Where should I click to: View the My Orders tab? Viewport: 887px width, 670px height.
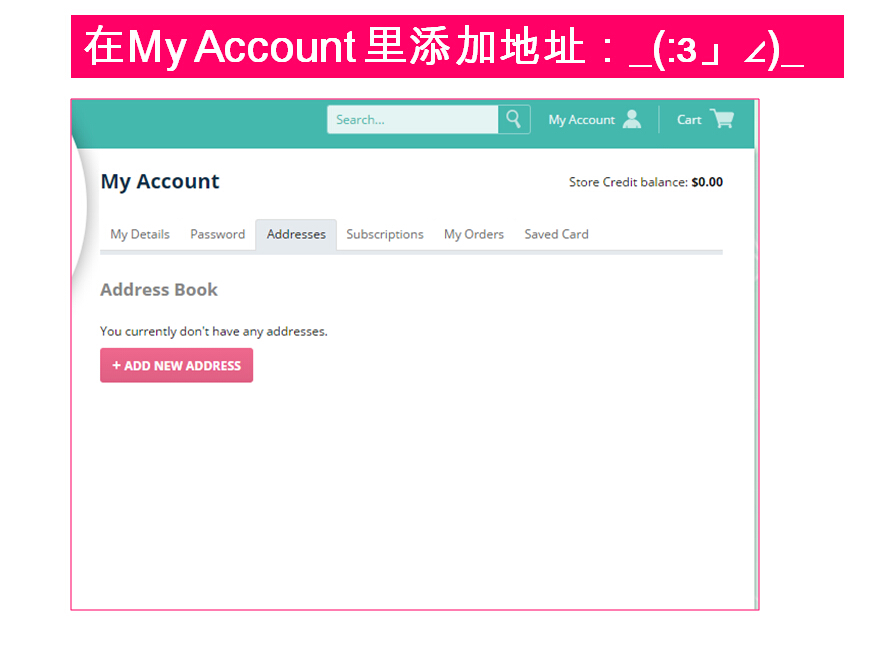pos(474,234)
